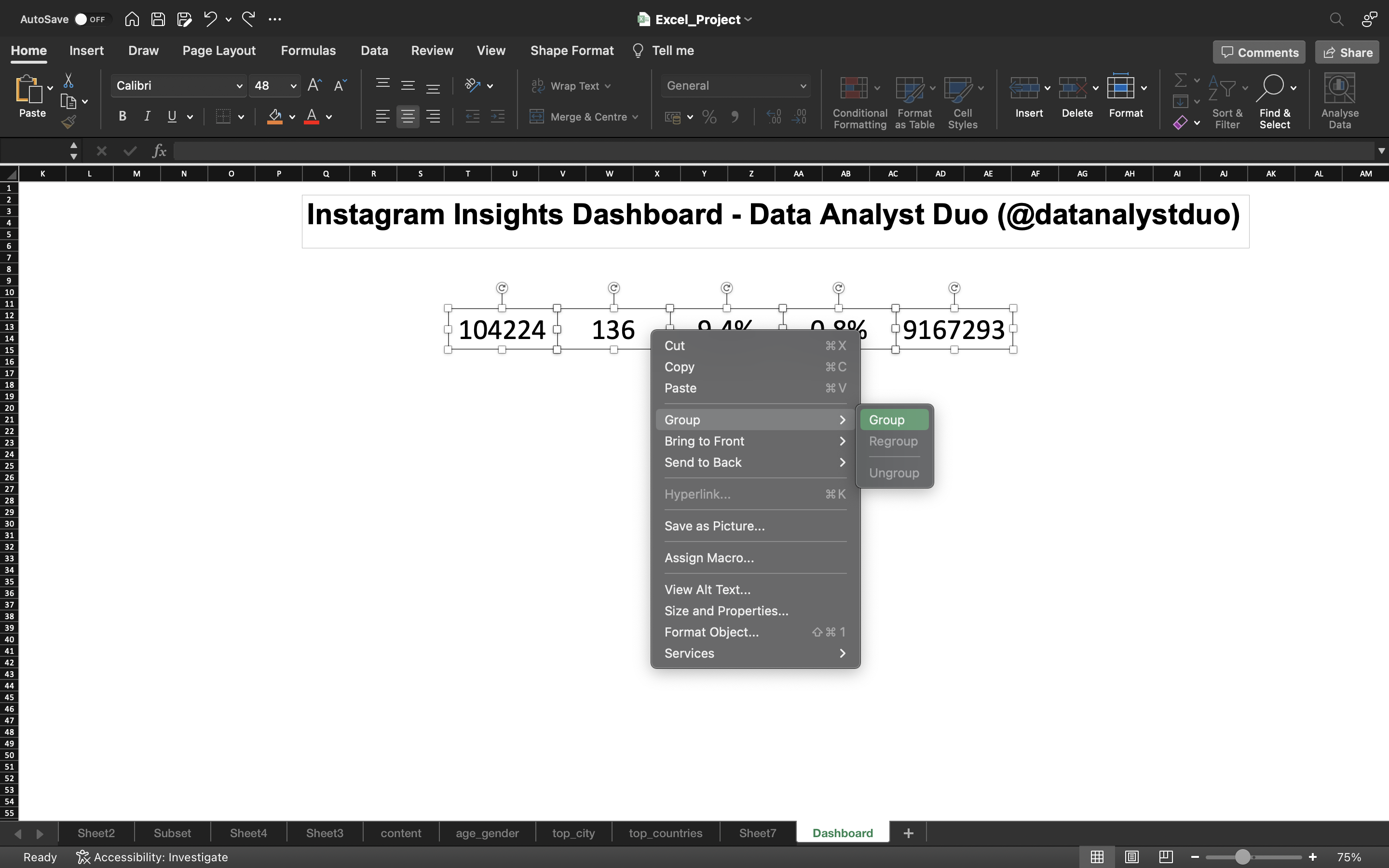Click the Format Painter brush icon

(x=68, y=122)
